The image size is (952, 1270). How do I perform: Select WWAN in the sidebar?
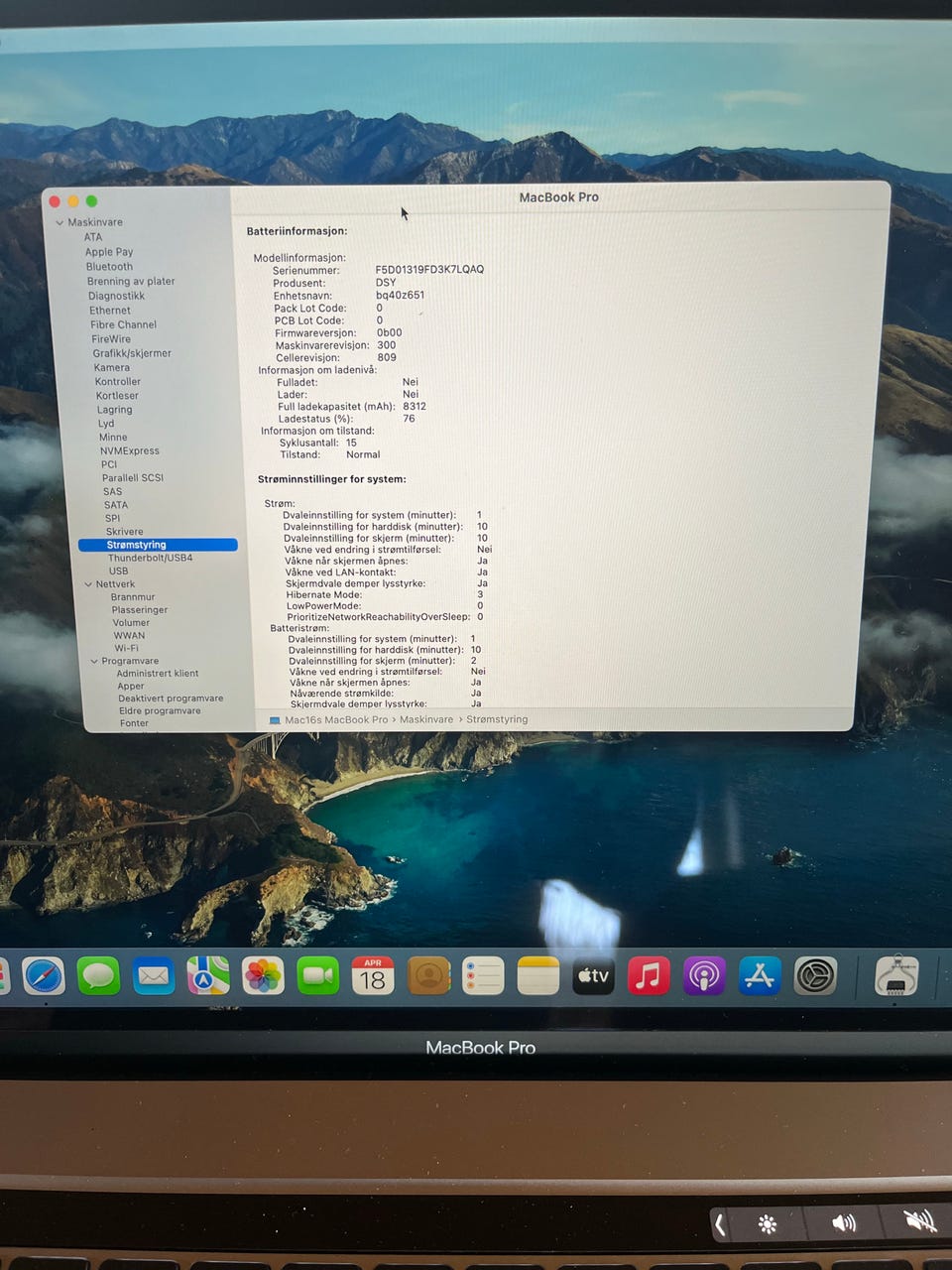(x=129, y=636)
